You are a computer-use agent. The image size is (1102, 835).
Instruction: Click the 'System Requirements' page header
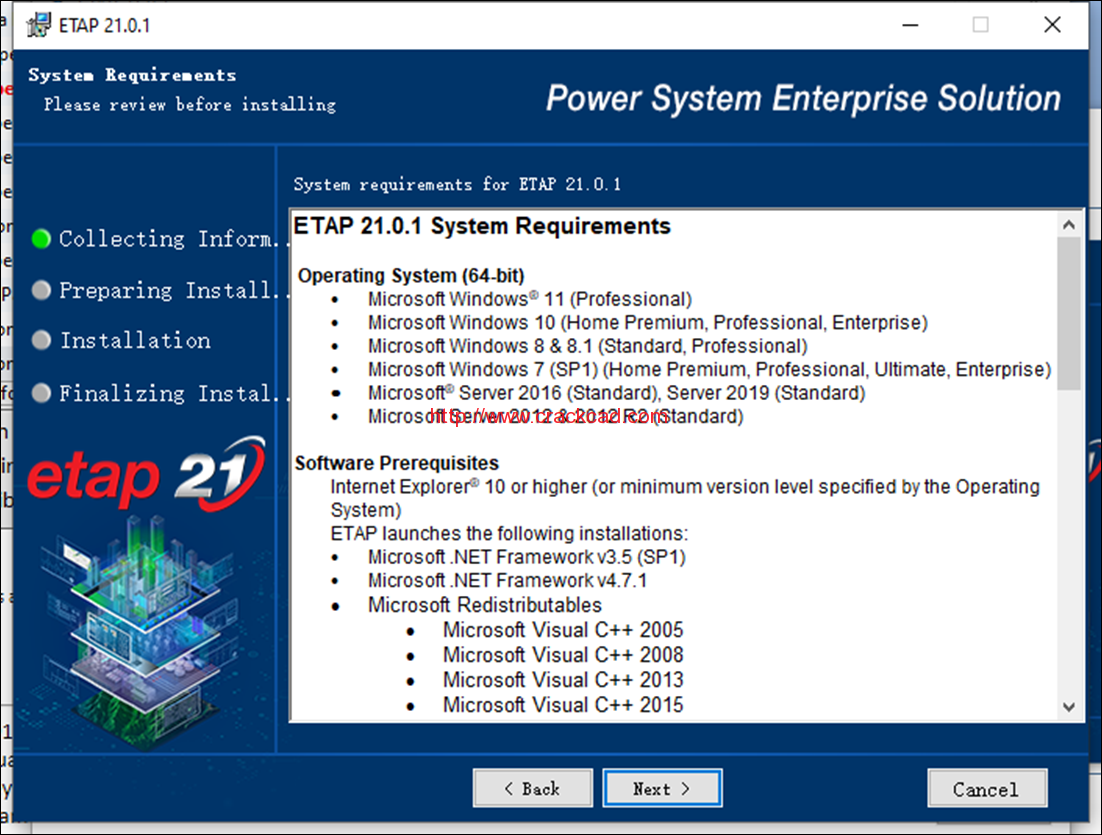tap(132, 75)
